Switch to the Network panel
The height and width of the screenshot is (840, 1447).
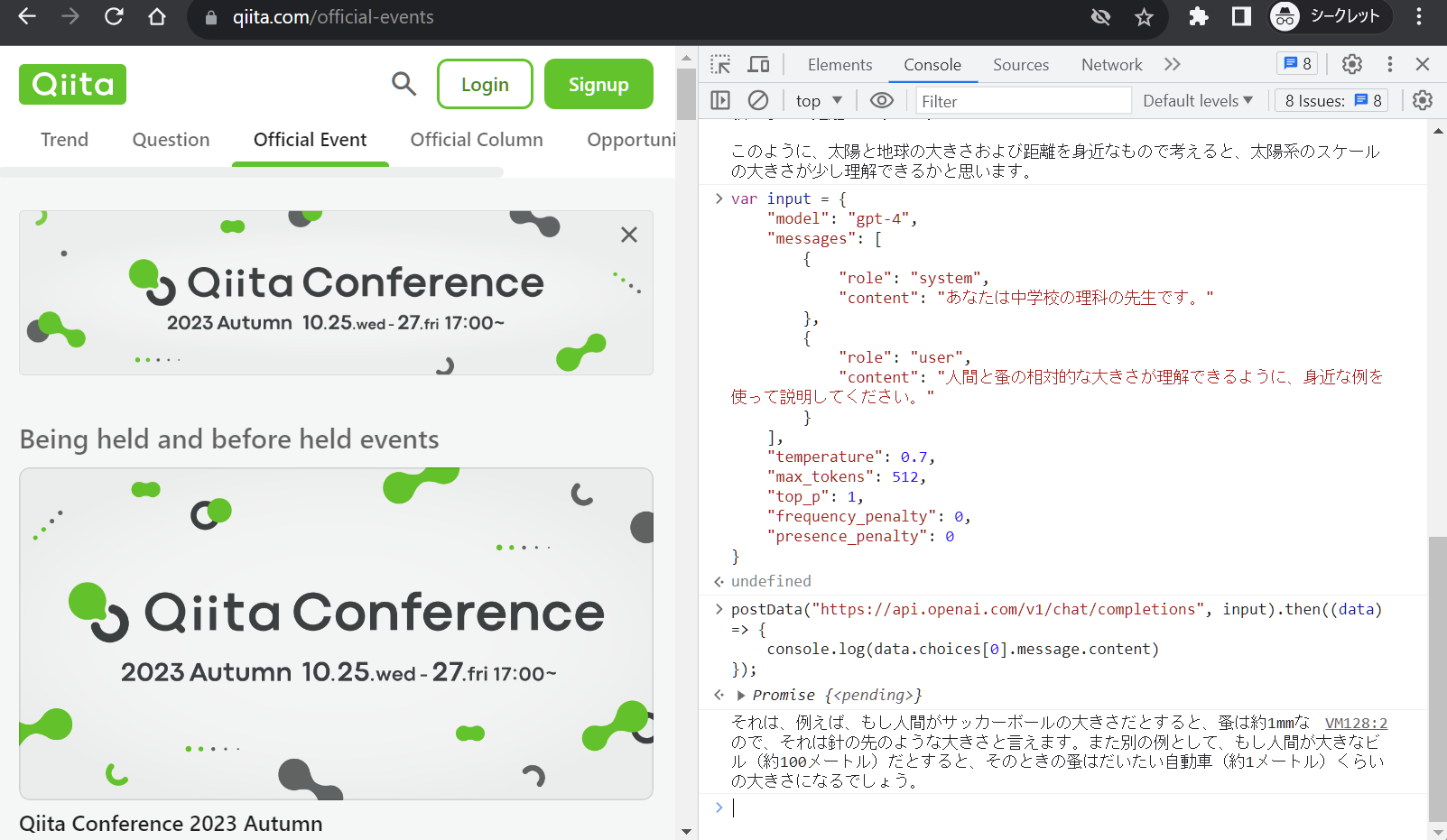coord(1111,65)
